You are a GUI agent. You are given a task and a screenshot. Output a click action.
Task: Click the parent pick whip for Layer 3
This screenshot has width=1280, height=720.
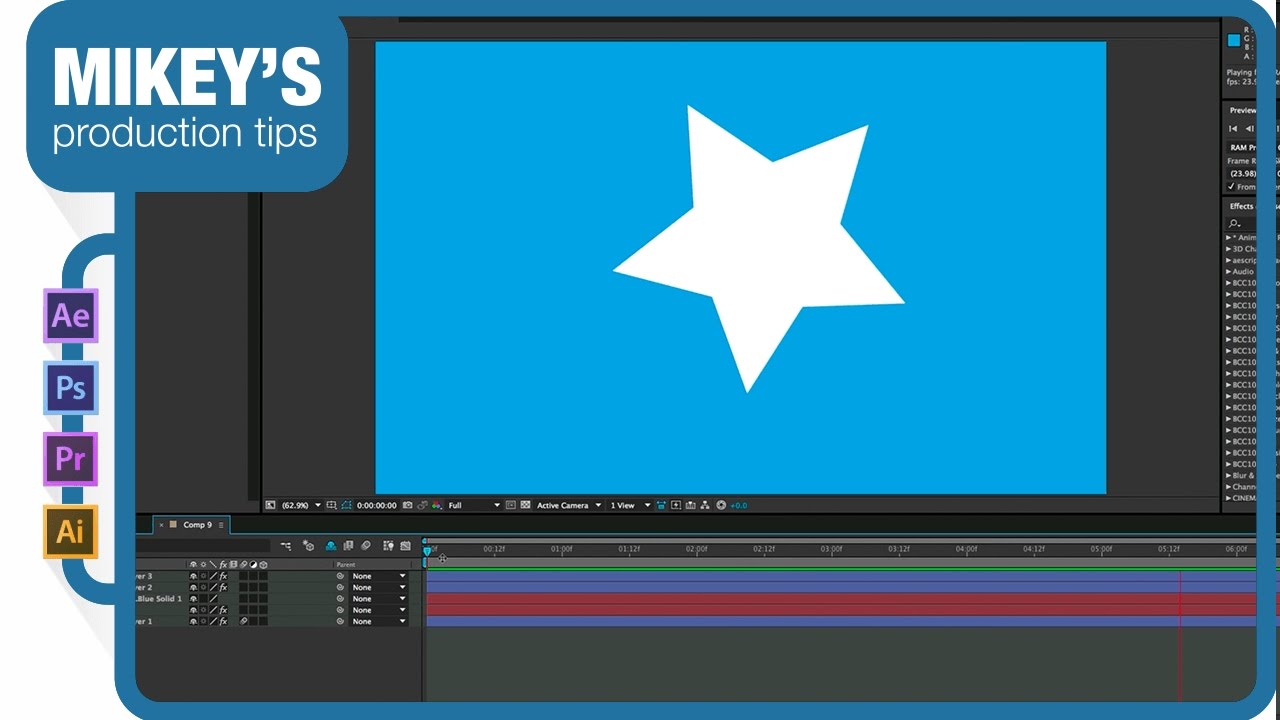pos(340,576)
